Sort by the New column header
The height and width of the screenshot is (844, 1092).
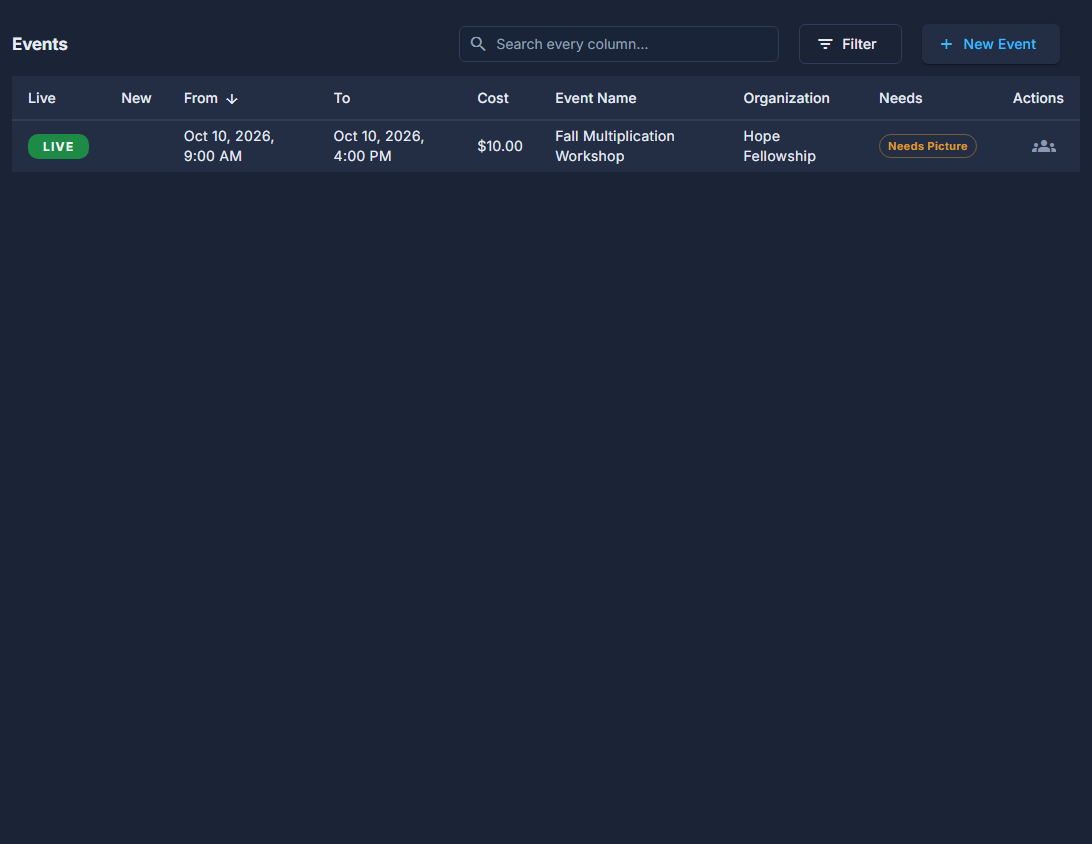[x=136, y=98]
